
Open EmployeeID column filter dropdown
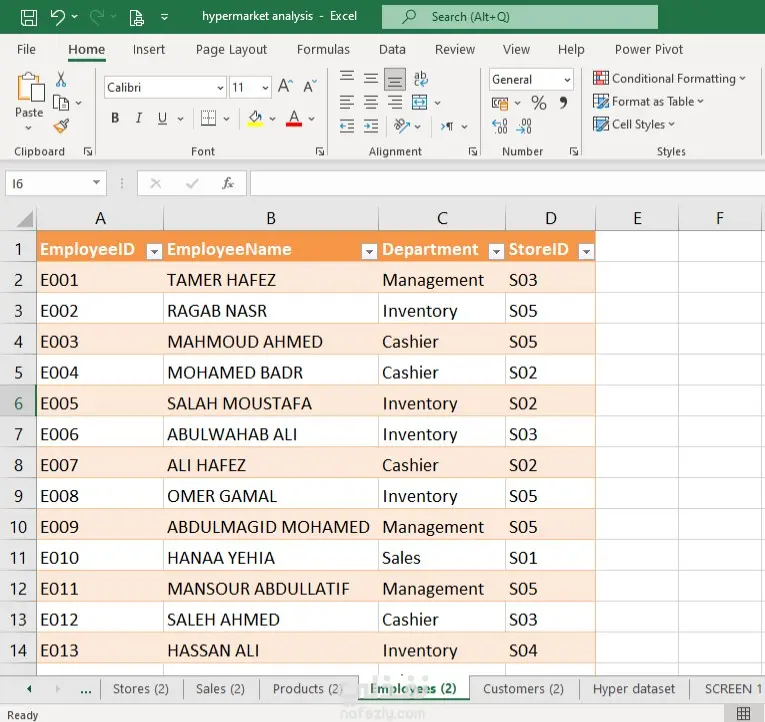click(x=154, y=251)
